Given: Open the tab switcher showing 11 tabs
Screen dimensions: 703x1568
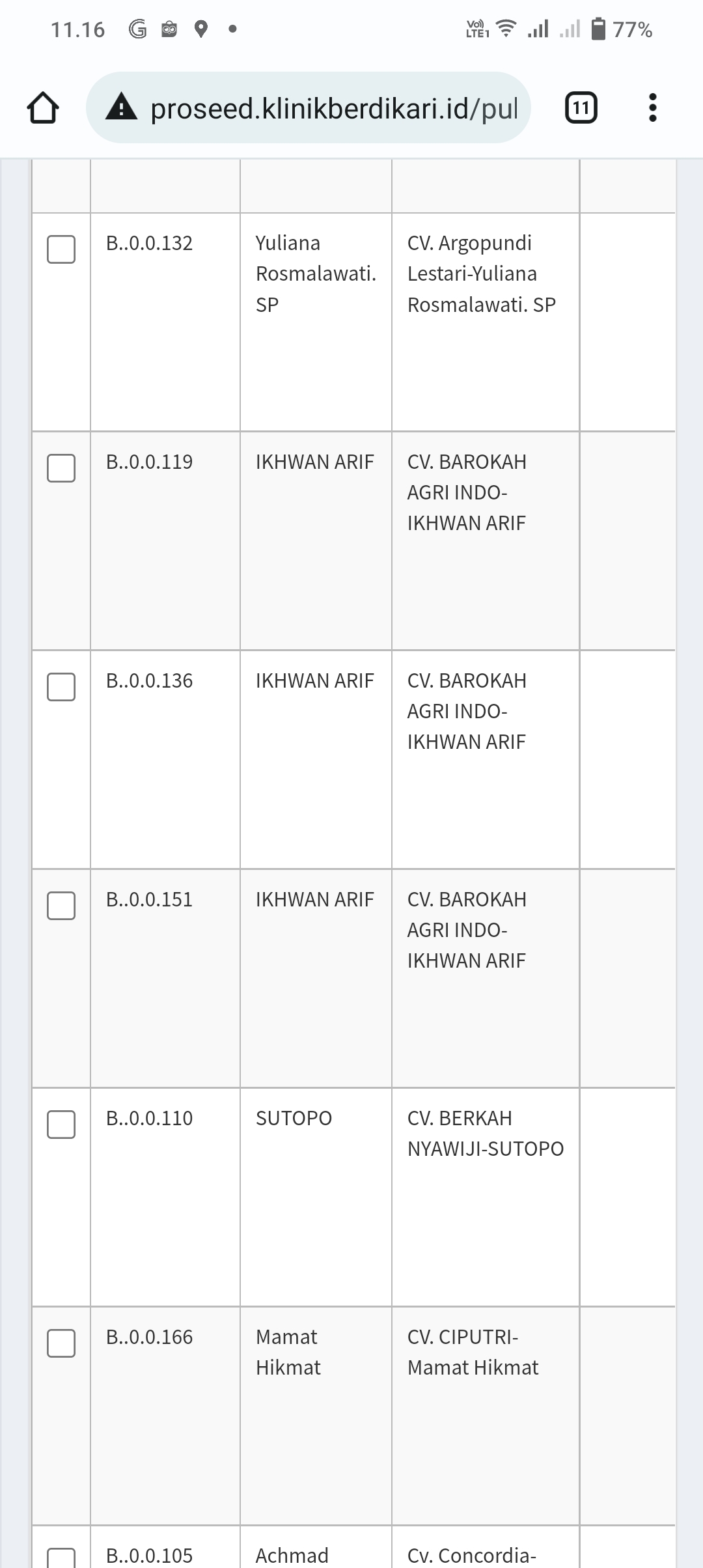Looking at the screenshot, I should pos(581,108).
